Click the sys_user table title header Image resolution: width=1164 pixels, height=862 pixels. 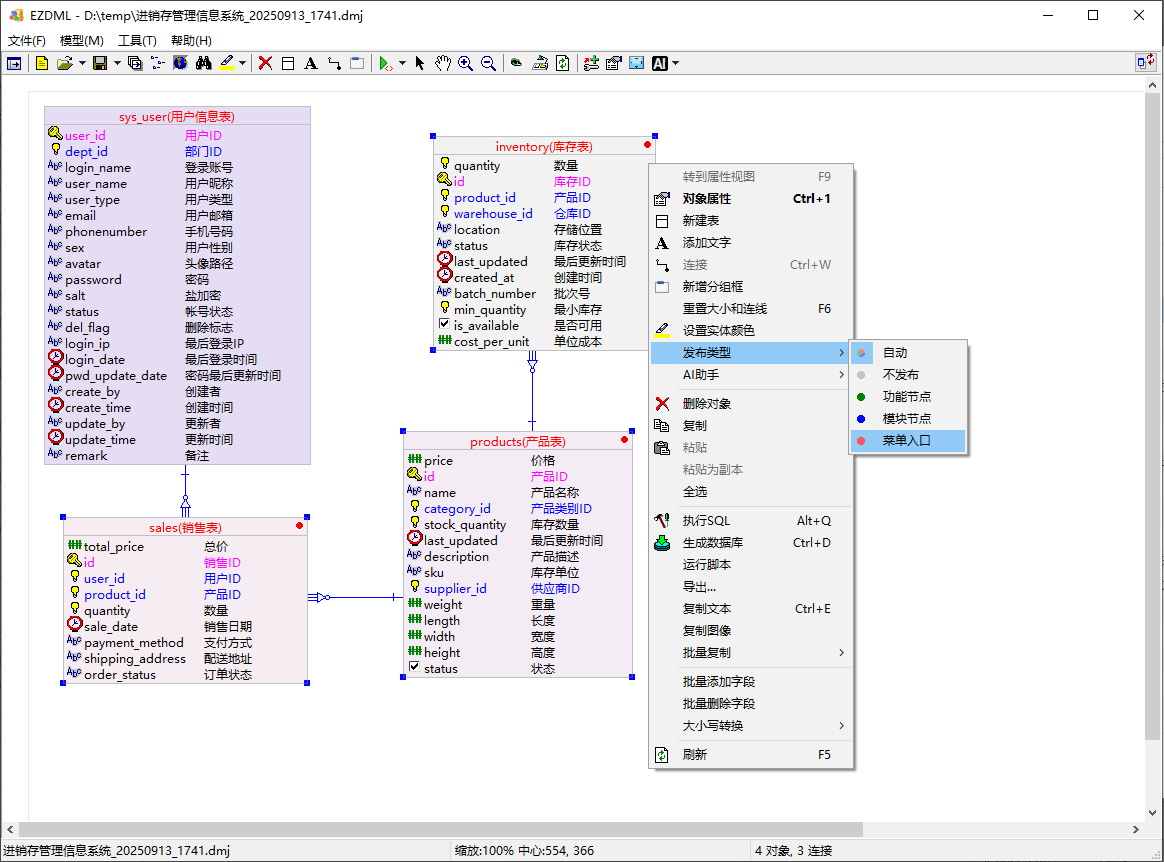click(x=177, y=116)
